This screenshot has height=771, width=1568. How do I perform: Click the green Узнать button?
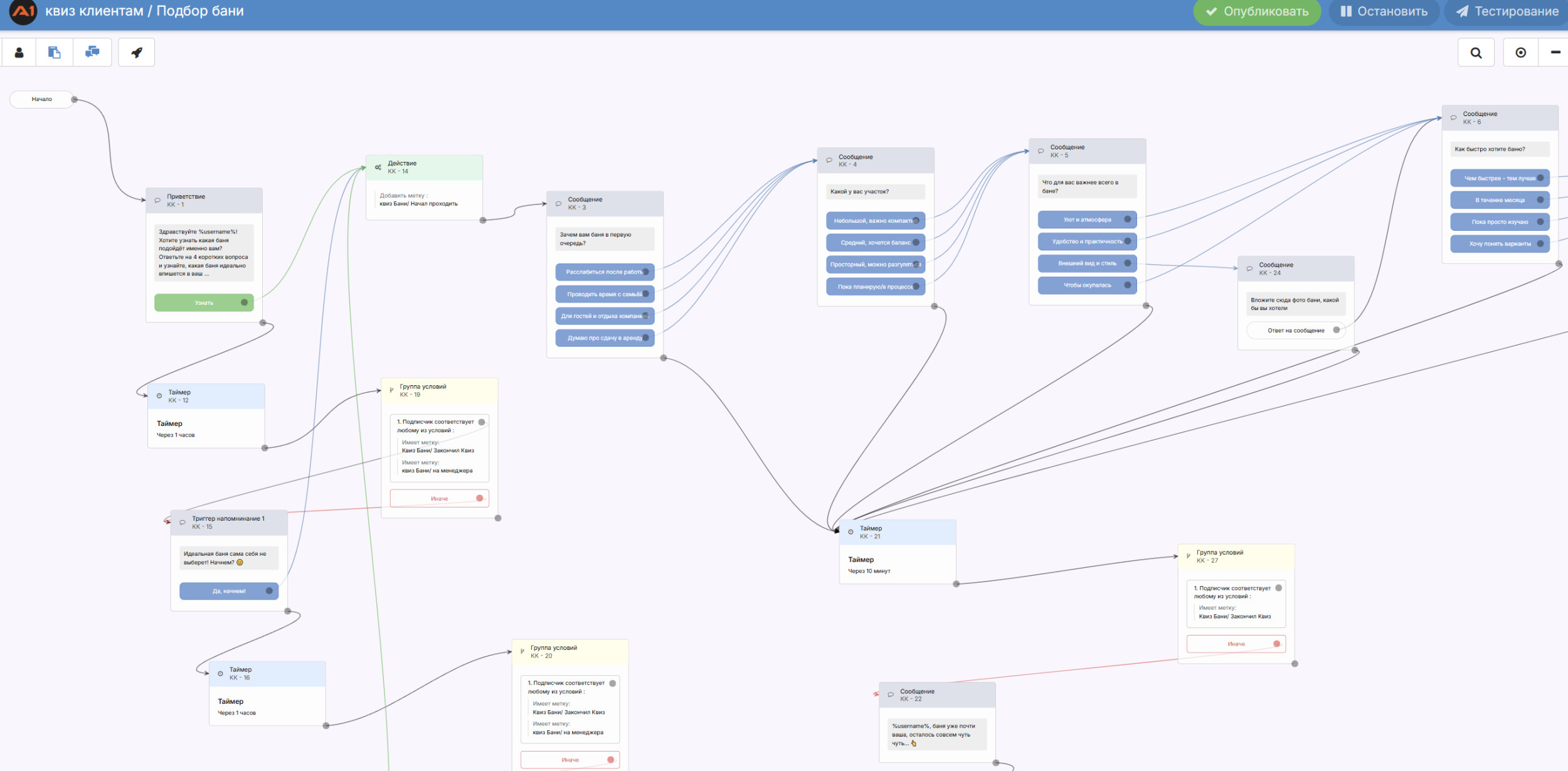(204, 303)
